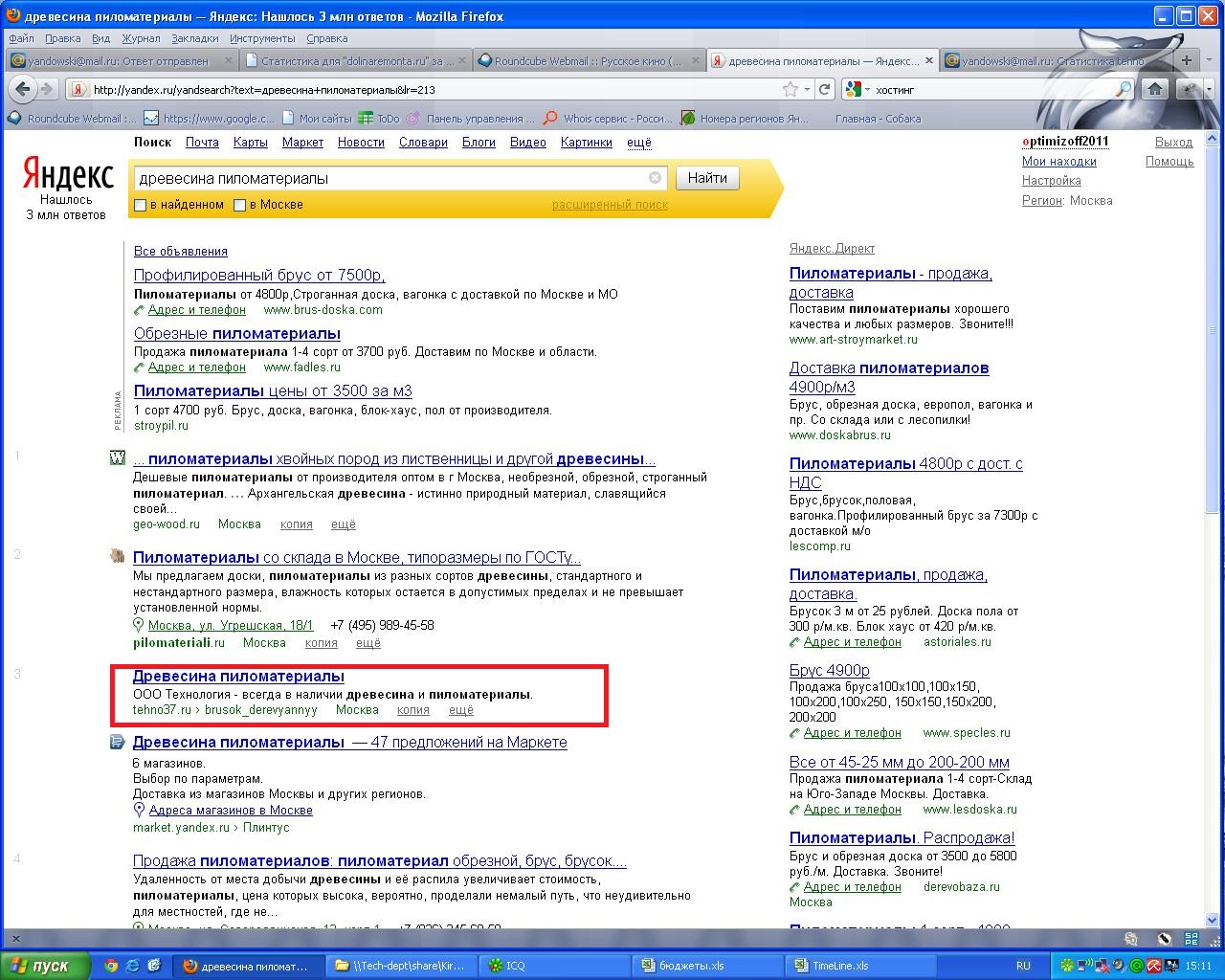
Task: Open the расширенный поиск link
Action: [610, 205]
